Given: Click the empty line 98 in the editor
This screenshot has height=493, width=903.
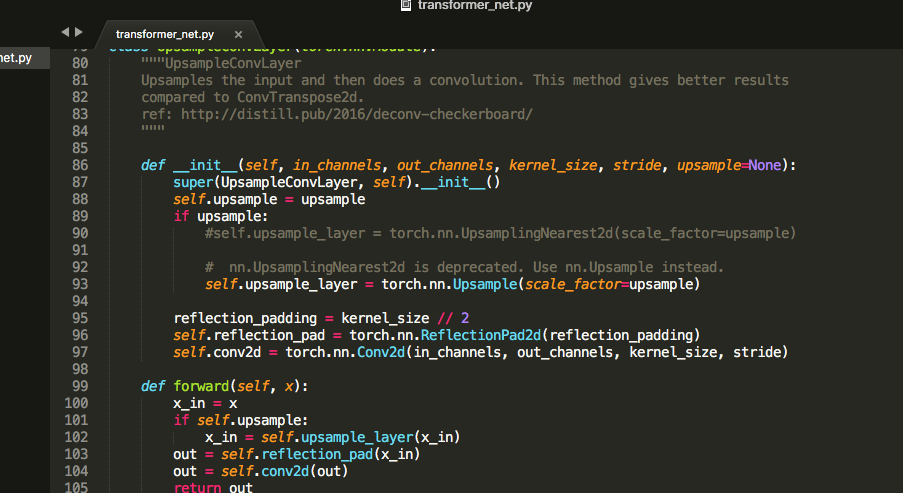Looking at the screenshot, I should pyautogui.click(x=400, y=369).
